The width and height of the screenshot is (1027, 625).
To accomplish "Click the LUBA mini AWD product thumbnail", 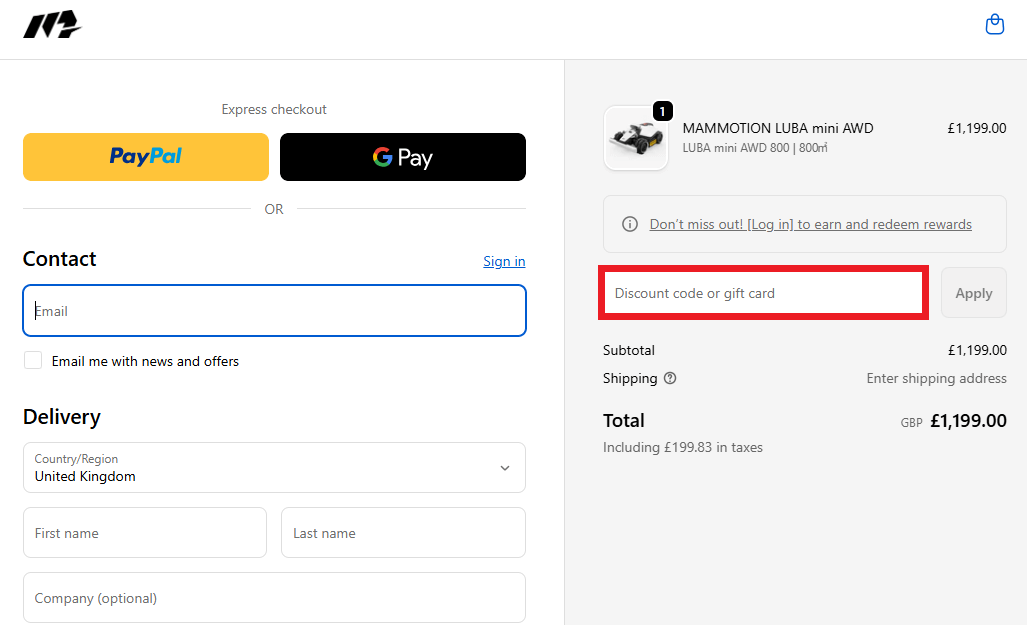I will click(x=636, y=139).
